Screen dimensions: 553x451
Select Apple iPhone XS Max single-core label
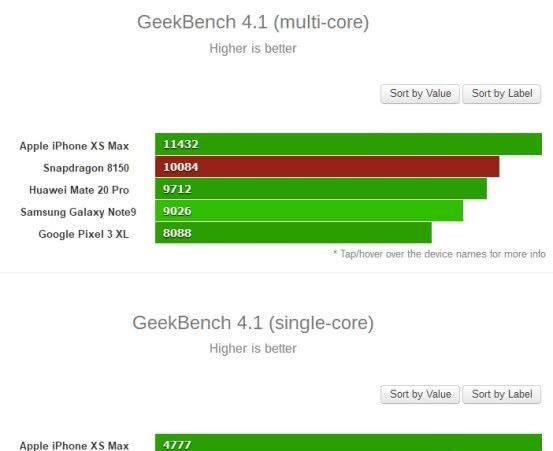pyautogui.click(x=74, y=446)
